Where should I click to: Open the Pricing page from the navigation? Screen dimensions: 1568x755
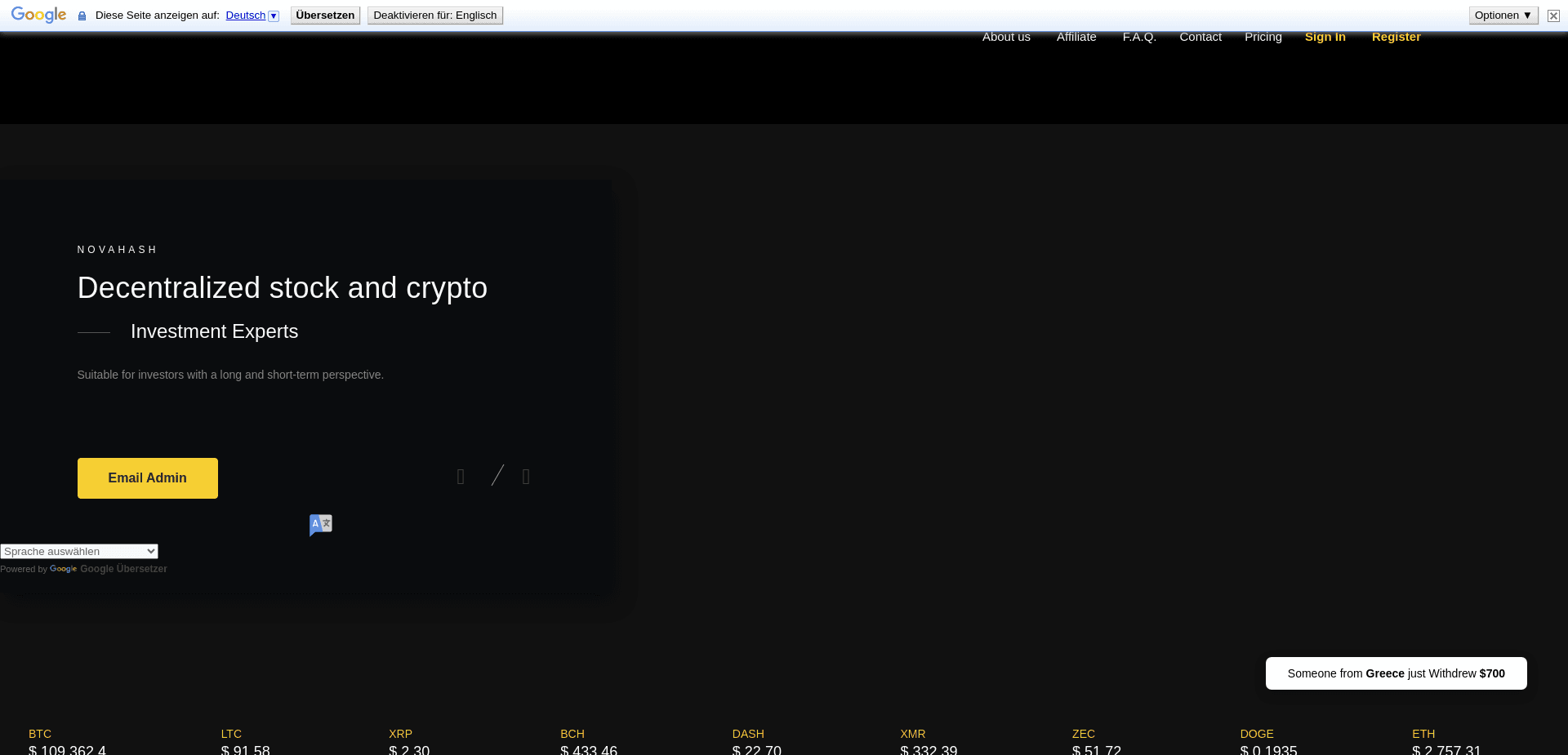1263,36
